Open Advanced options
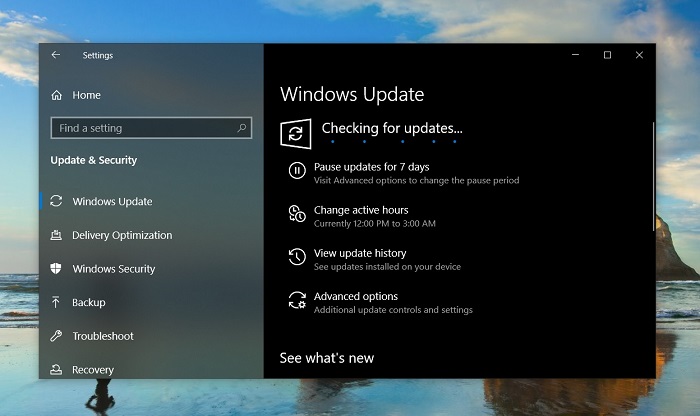 [x=356, y=296]
